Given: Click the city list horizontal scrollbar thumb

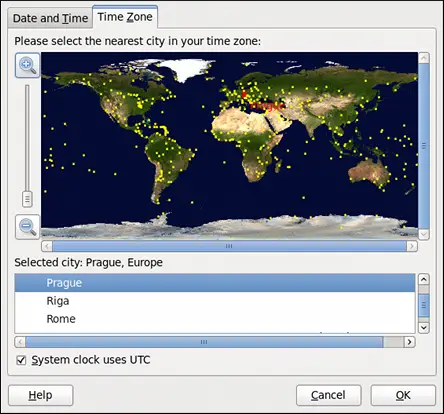Looking at the screenshot, I should coord(204,342).
